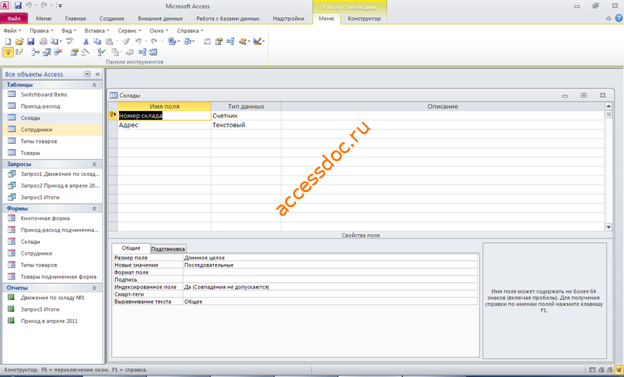The height and width of the screenshot is (377, 624).
Task: Click the Open folder toolbar icon
Action: [19, 41]
